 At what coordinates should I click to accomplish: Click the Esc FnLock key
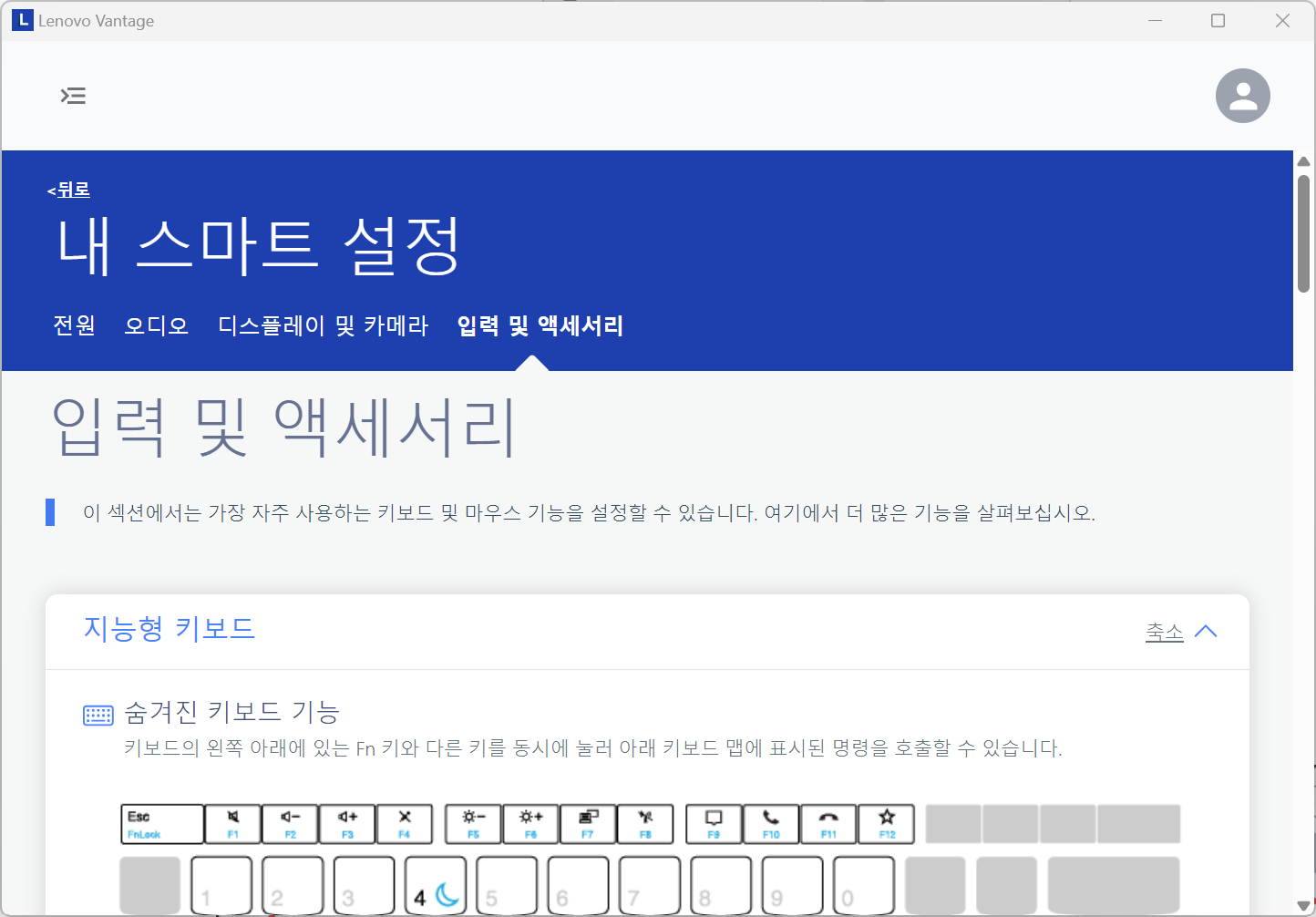162,824
